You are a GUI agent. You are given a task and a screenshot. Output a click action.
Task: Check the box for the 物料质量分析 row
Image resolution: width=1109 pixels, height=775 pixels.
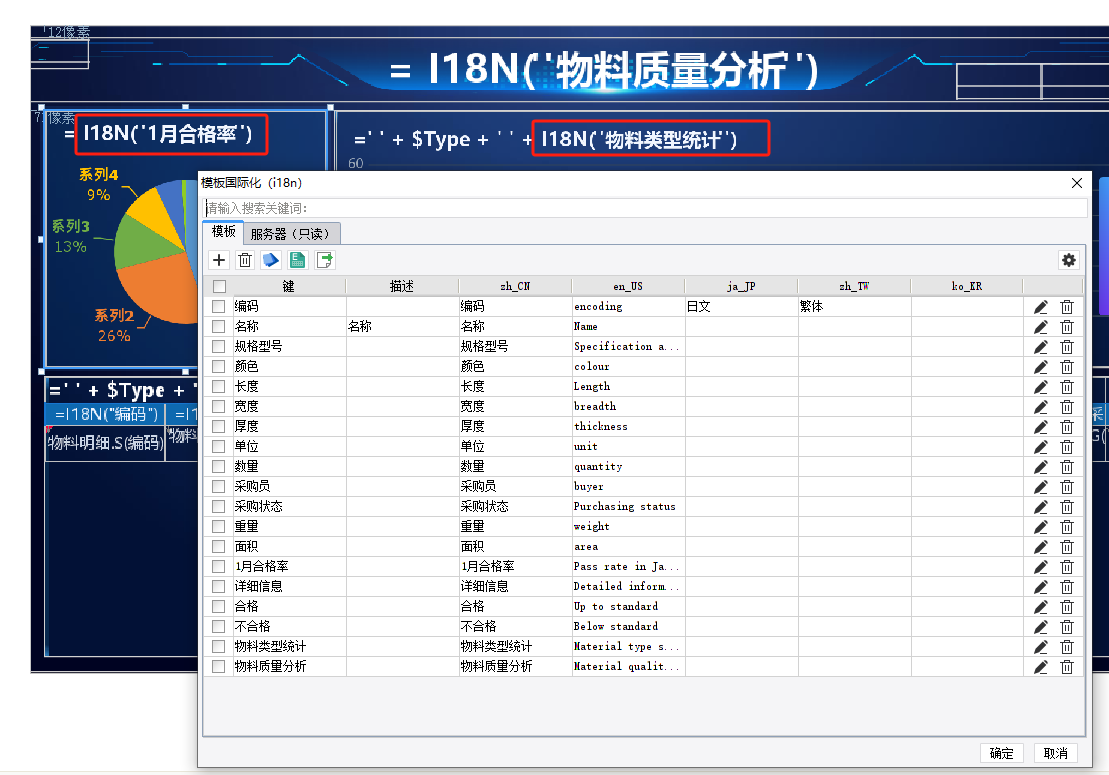[219, 666]
